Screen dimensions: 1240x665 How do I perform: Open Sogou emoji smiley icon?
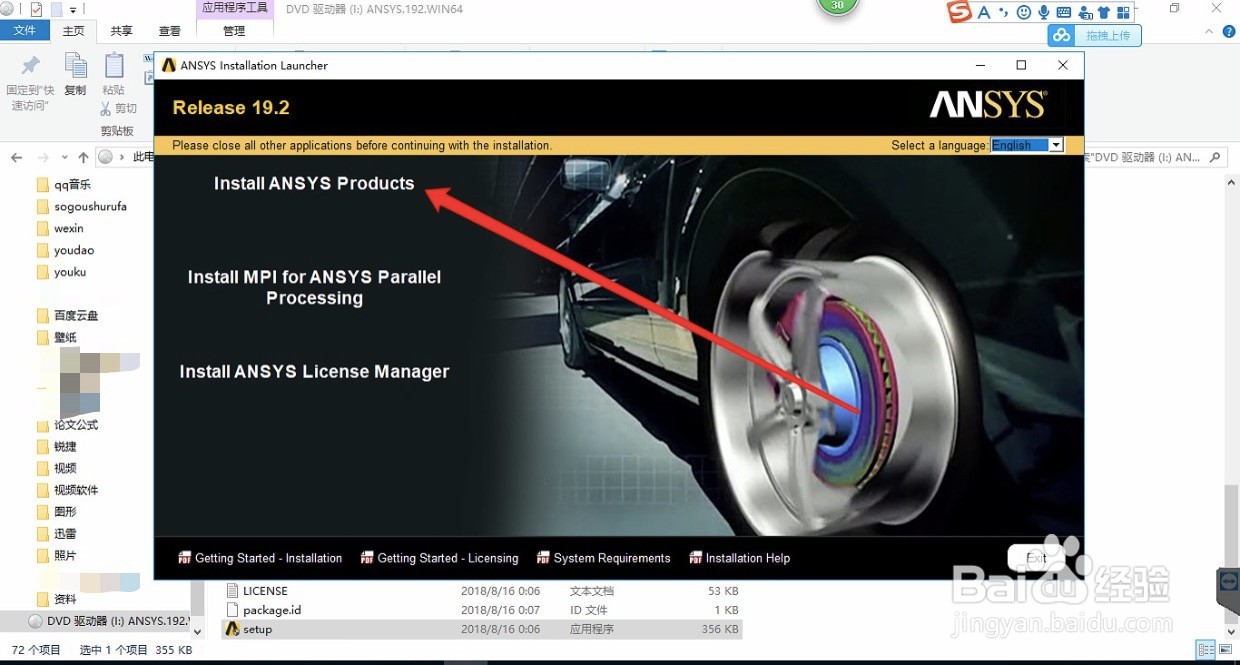pyautogui.click(x=1023, y=12)
